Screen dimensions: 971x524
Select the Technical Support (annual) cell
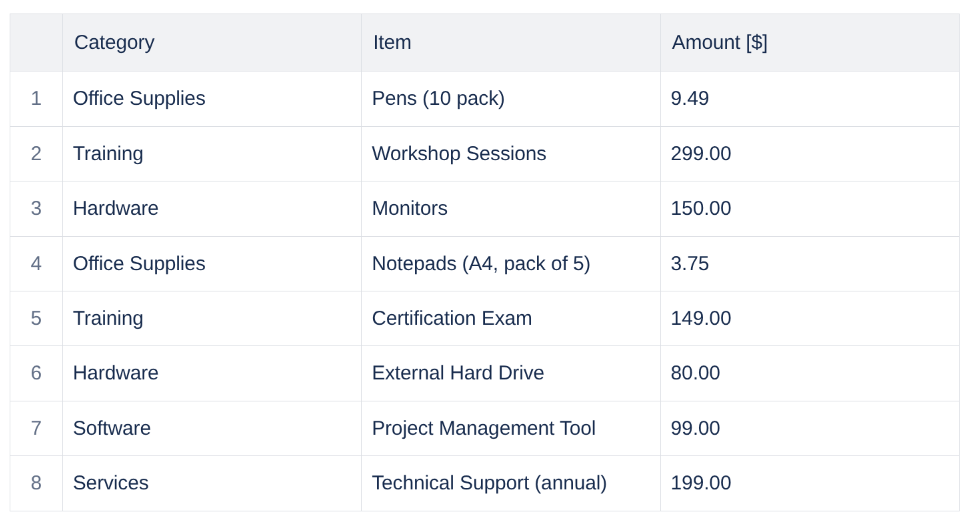tap(489, 483)
